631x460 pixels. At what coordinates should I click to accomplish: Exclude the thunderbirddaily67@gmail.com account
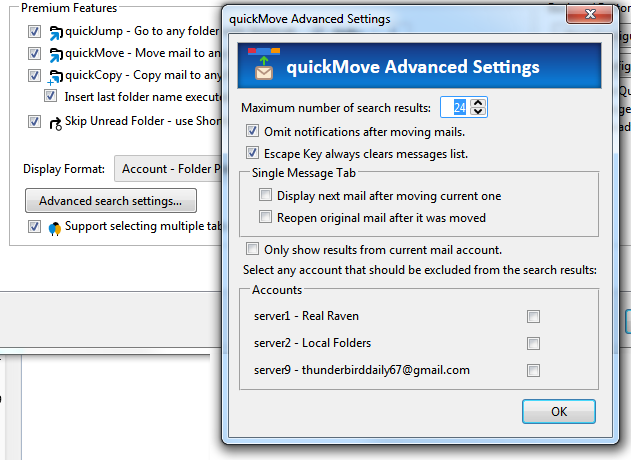tap(533, 371)
